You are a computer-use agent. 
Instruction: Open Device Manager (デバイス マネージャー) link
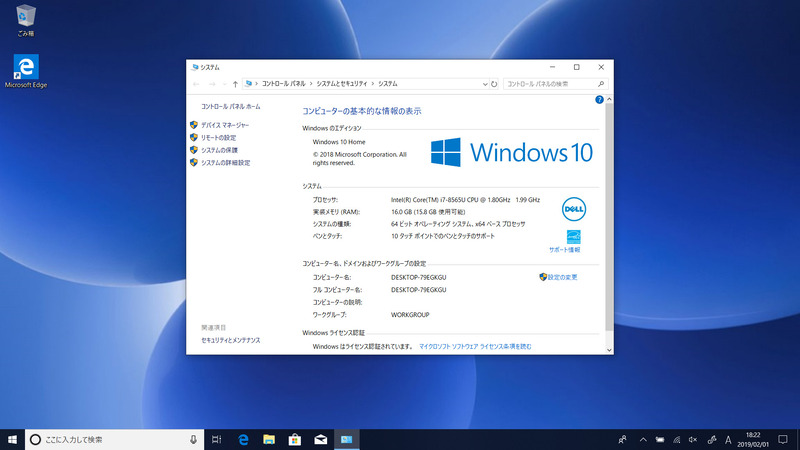click(224, 125)
